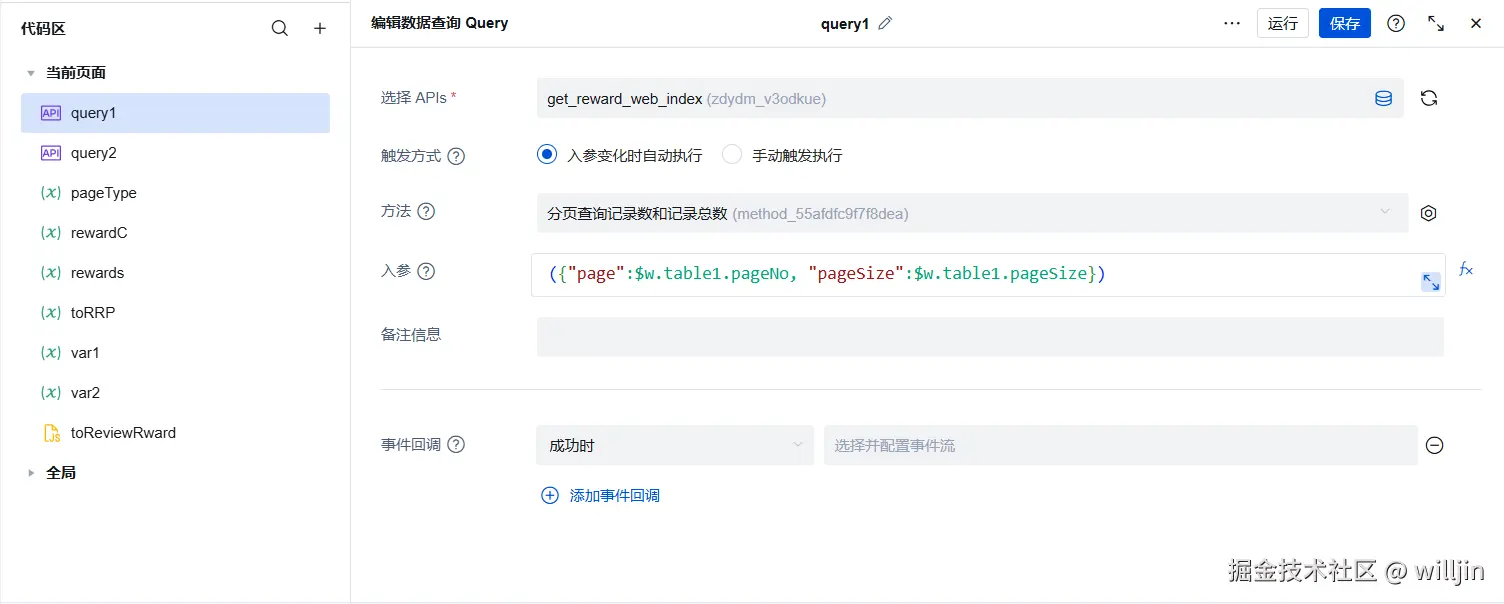Open the method dropdown for paged query
This screenshot has height=604, width=1504.
coord(972,213)
